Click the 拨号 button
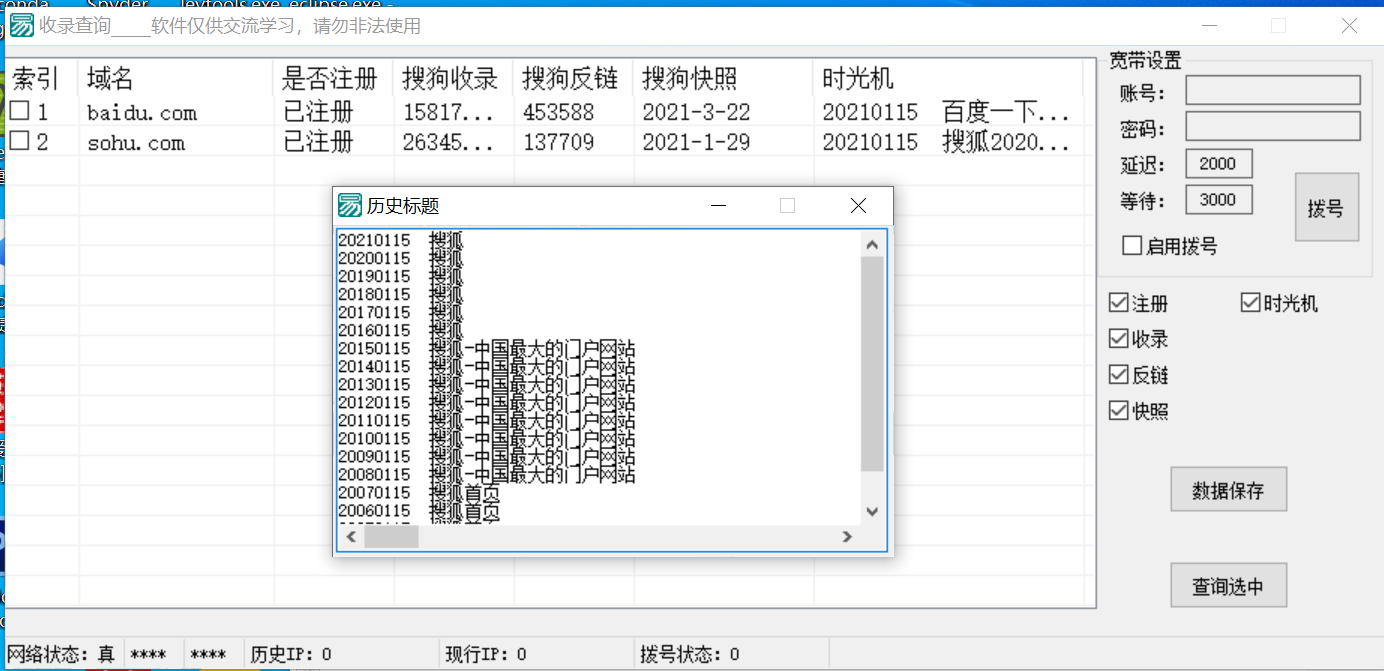Screen dimensions: 1384x671 tap(1326, 207)
